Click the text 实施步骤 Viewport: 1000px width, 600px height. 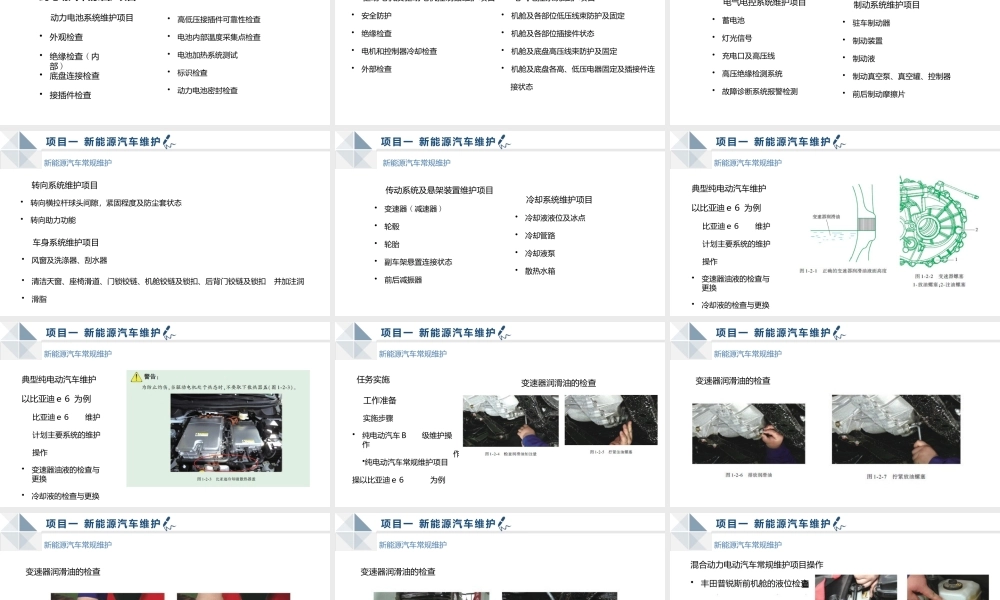point(378,418)
